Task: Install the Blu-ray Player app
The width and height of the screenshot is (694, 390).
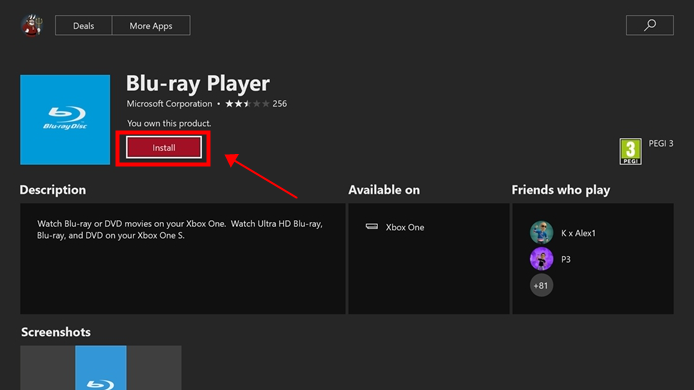Action: (164, 148)
